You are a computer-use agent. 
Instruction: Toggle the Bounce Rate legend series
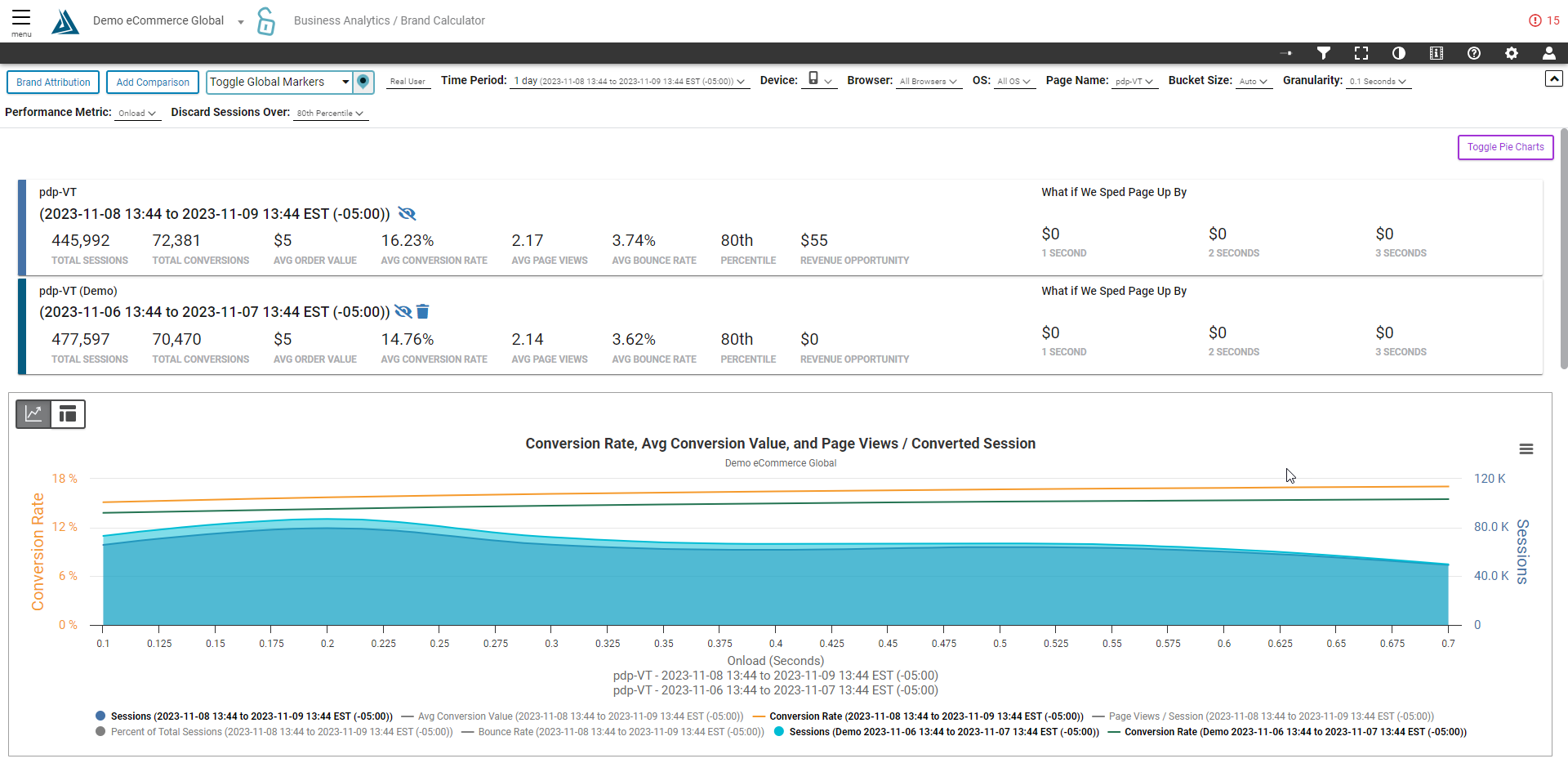point(612,732)
